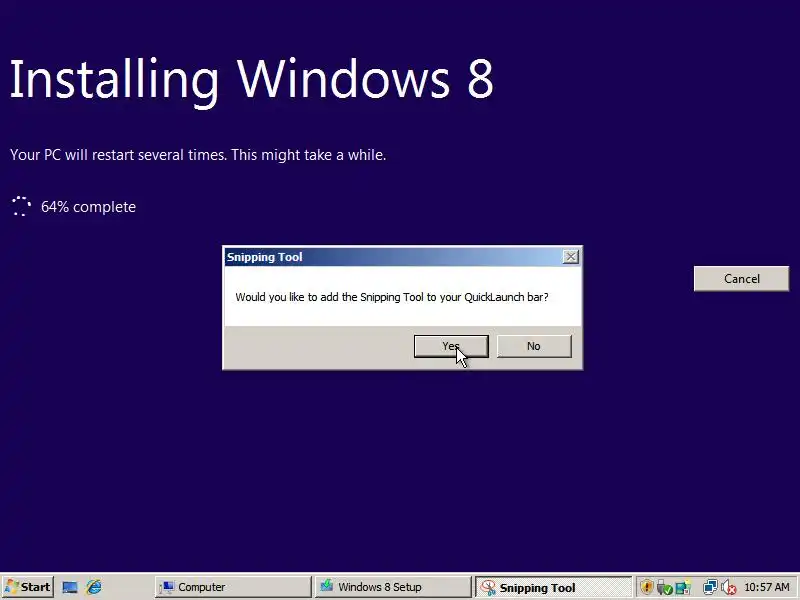
Task: Click Yes in the Snipping Tool dialog
Action: (451, 346)
